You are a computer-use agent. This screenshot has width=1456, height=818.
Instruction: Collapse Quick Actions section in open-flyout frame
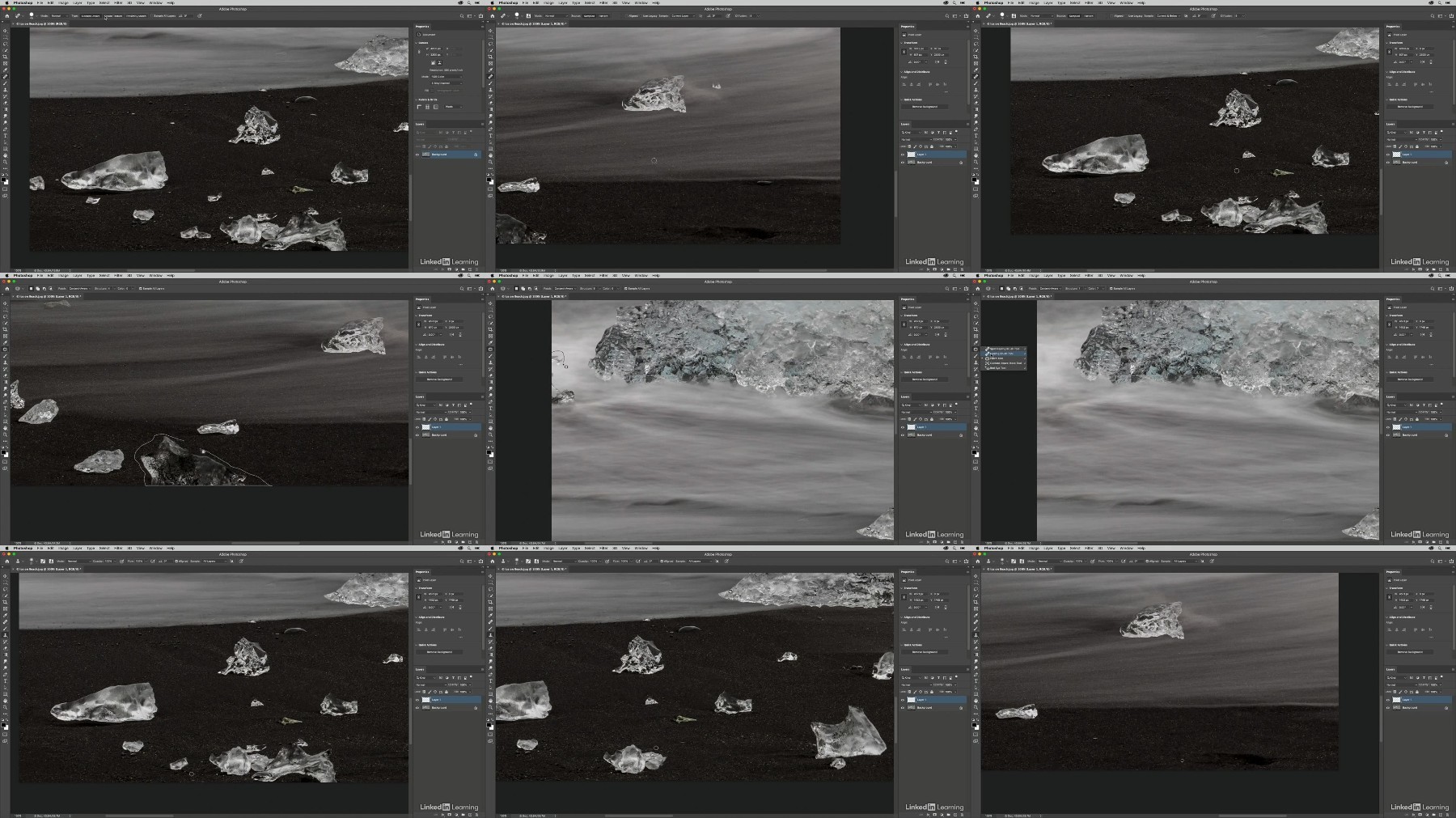[x=1386, y=372]
